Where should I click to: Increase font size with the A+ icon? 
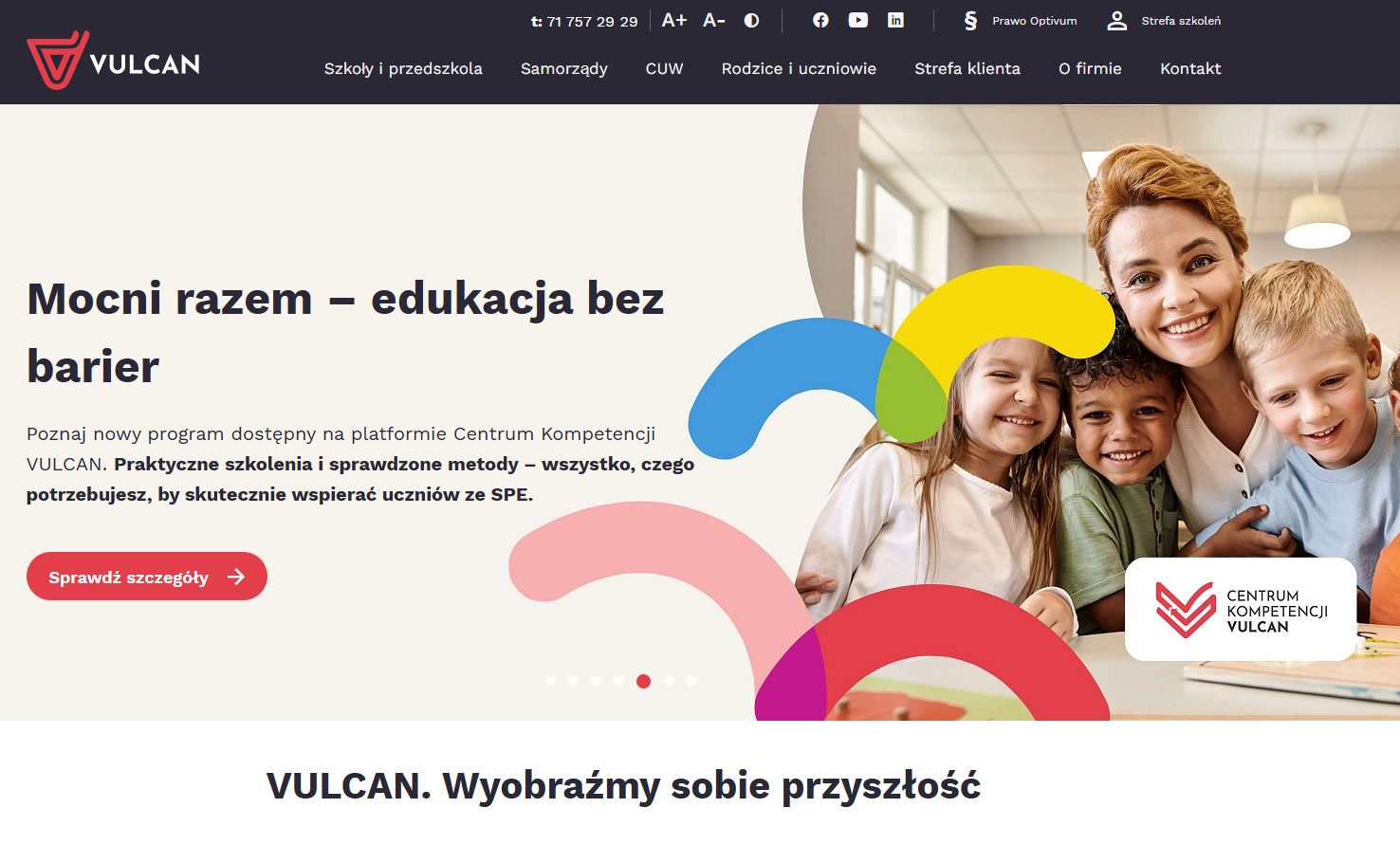click(x=673, y=19)
